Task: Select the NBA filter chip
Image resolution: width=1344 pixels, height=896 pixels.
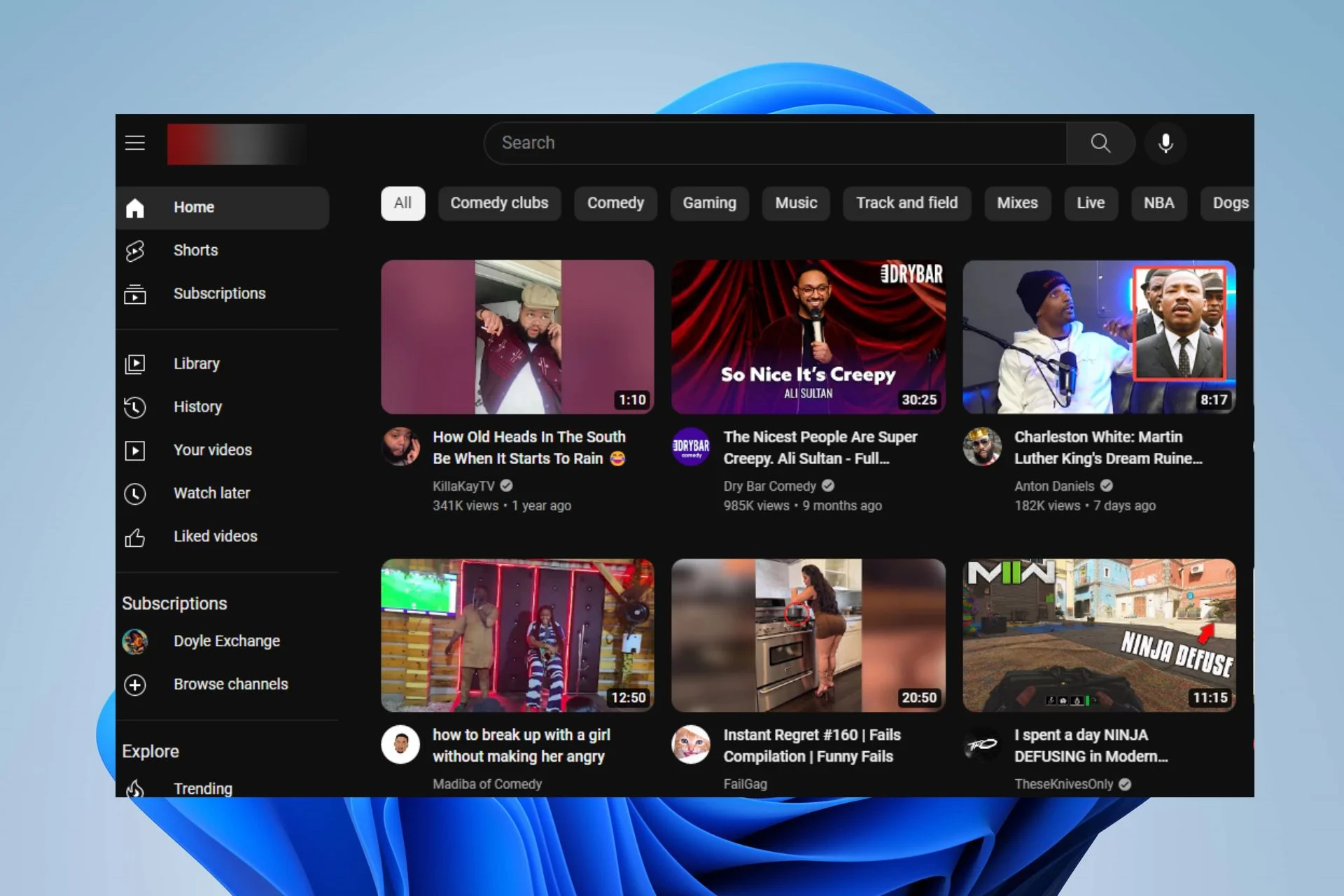Action: pyautogui.click(x=1158, y=203)
